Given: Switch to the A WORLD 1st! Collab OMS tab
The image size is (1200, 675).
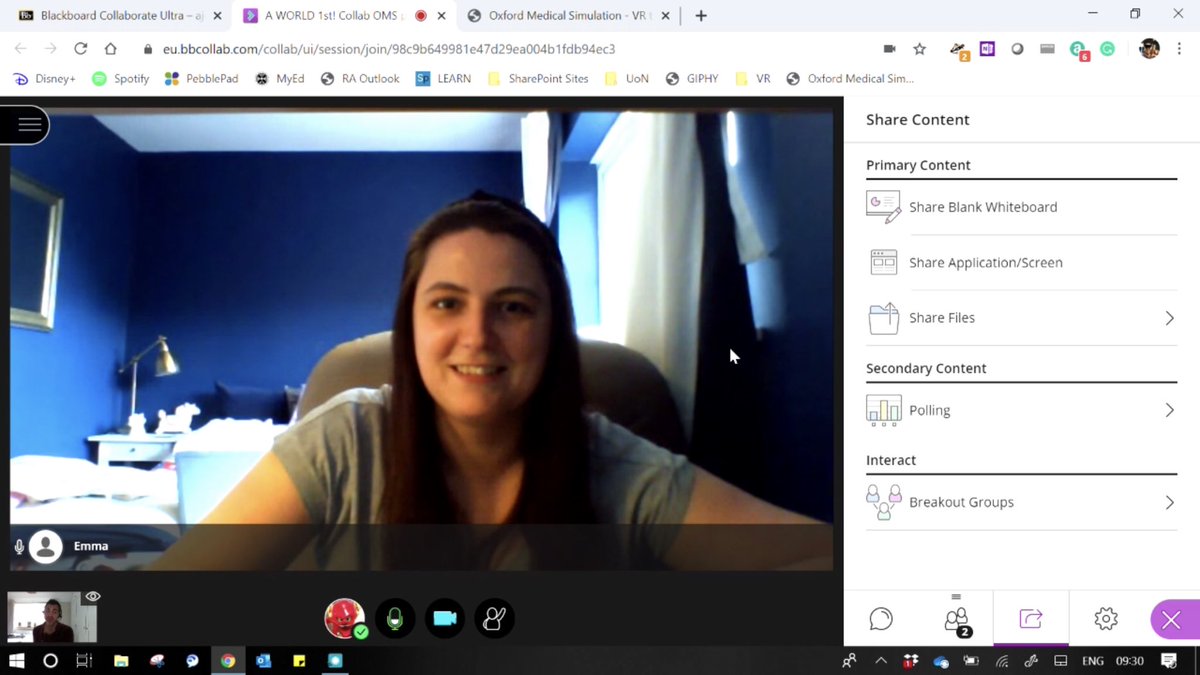Looking at the screenshot, I should coord(343,16).
